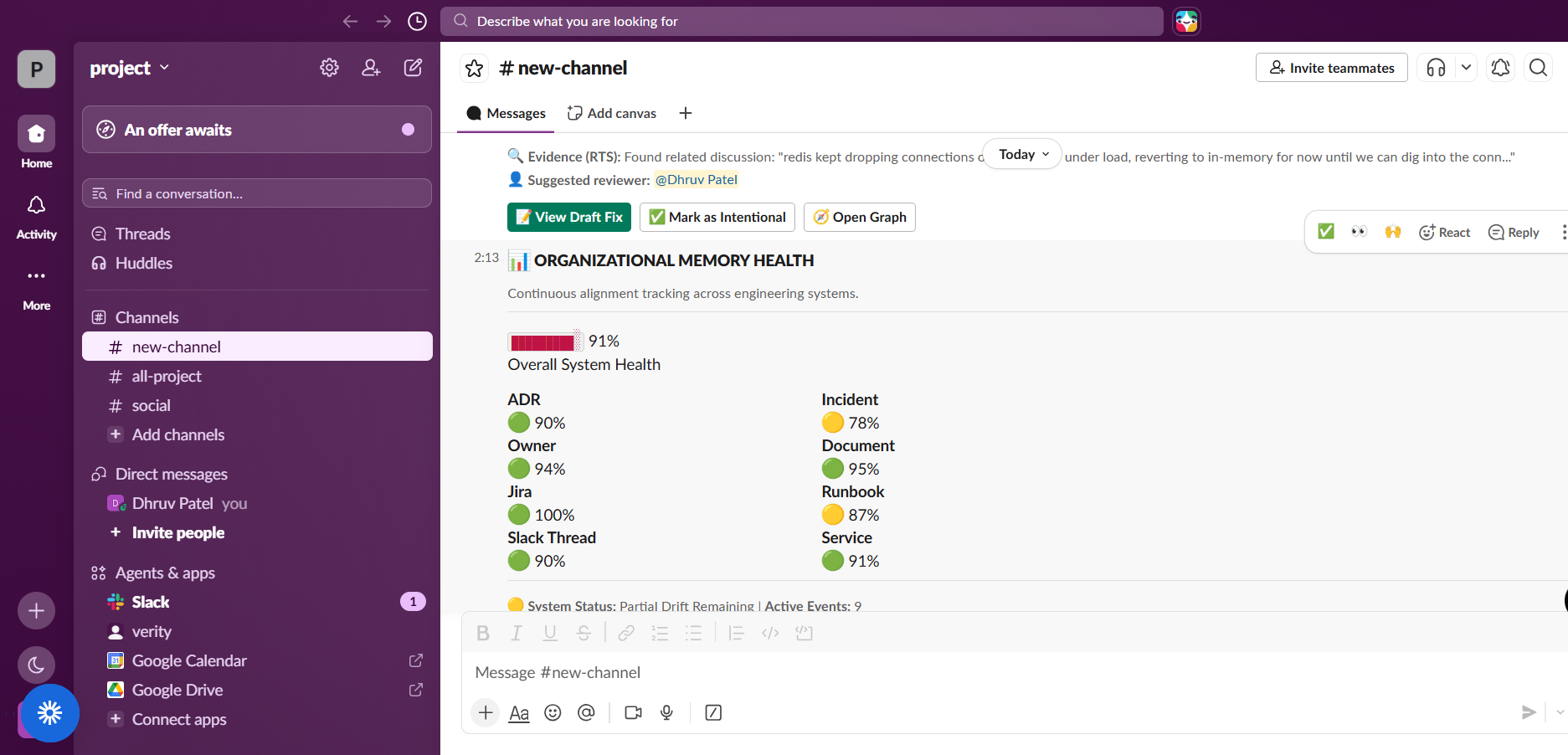Click the View Draft Fix button
The height and width of the screenshot is (755, 1568).
[569, 217]
